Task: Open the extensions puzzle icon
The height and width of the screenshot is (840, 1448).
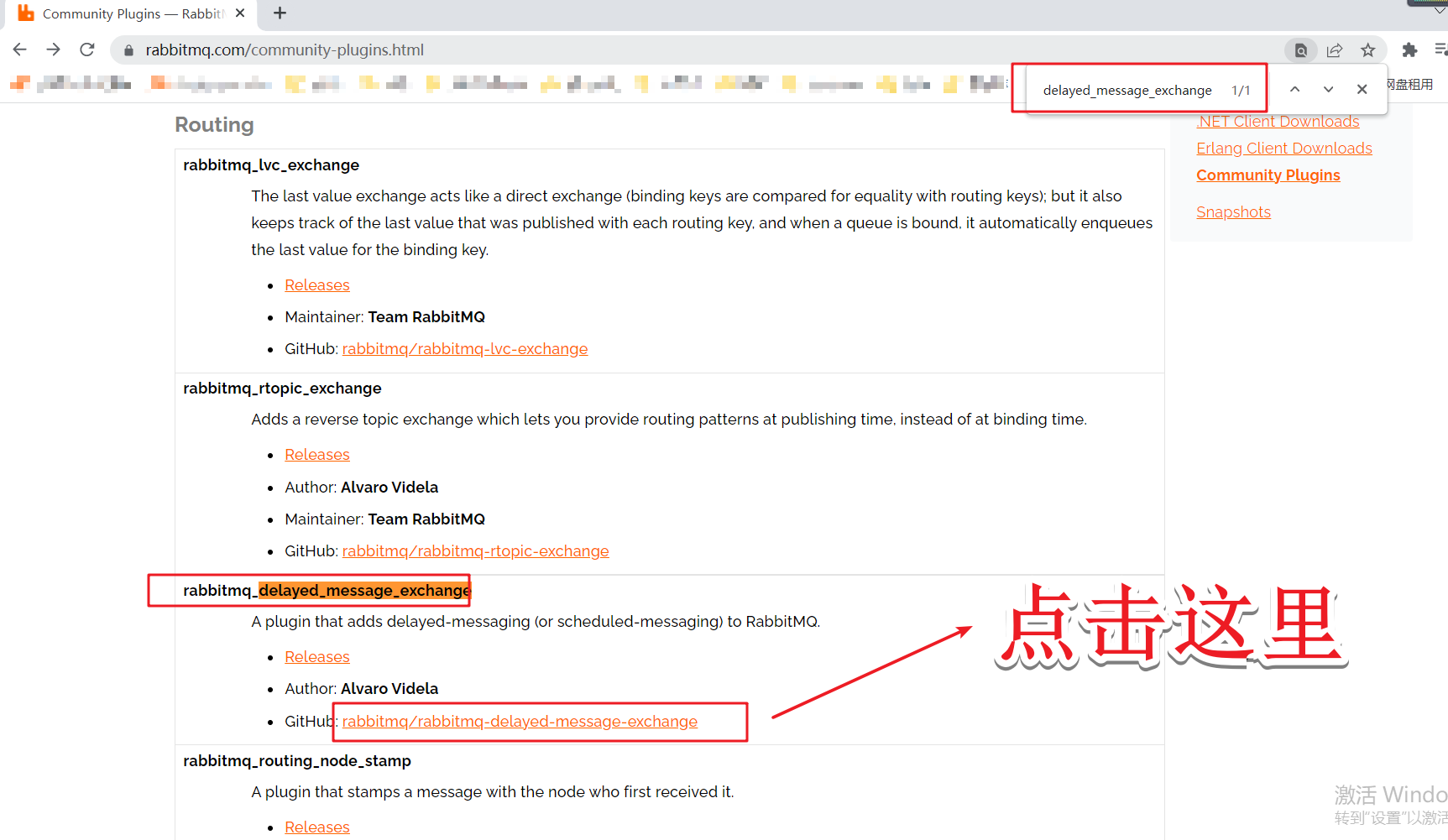Action: click(1409, 50)
